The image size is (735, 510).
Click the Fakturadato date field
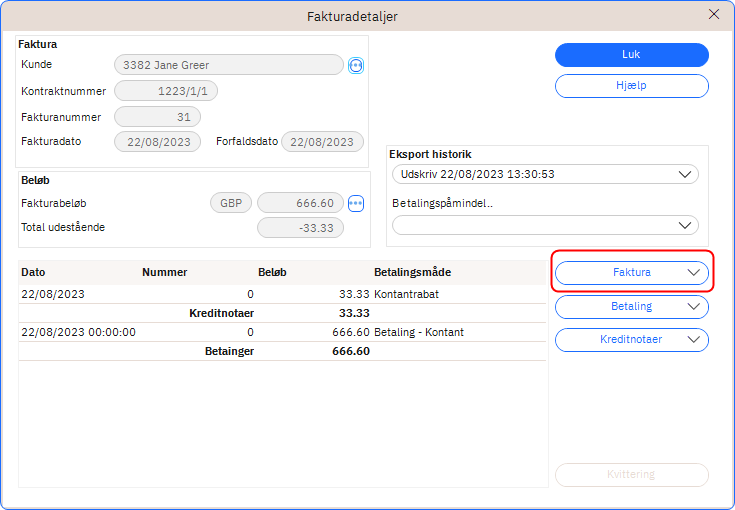point(158,142)
